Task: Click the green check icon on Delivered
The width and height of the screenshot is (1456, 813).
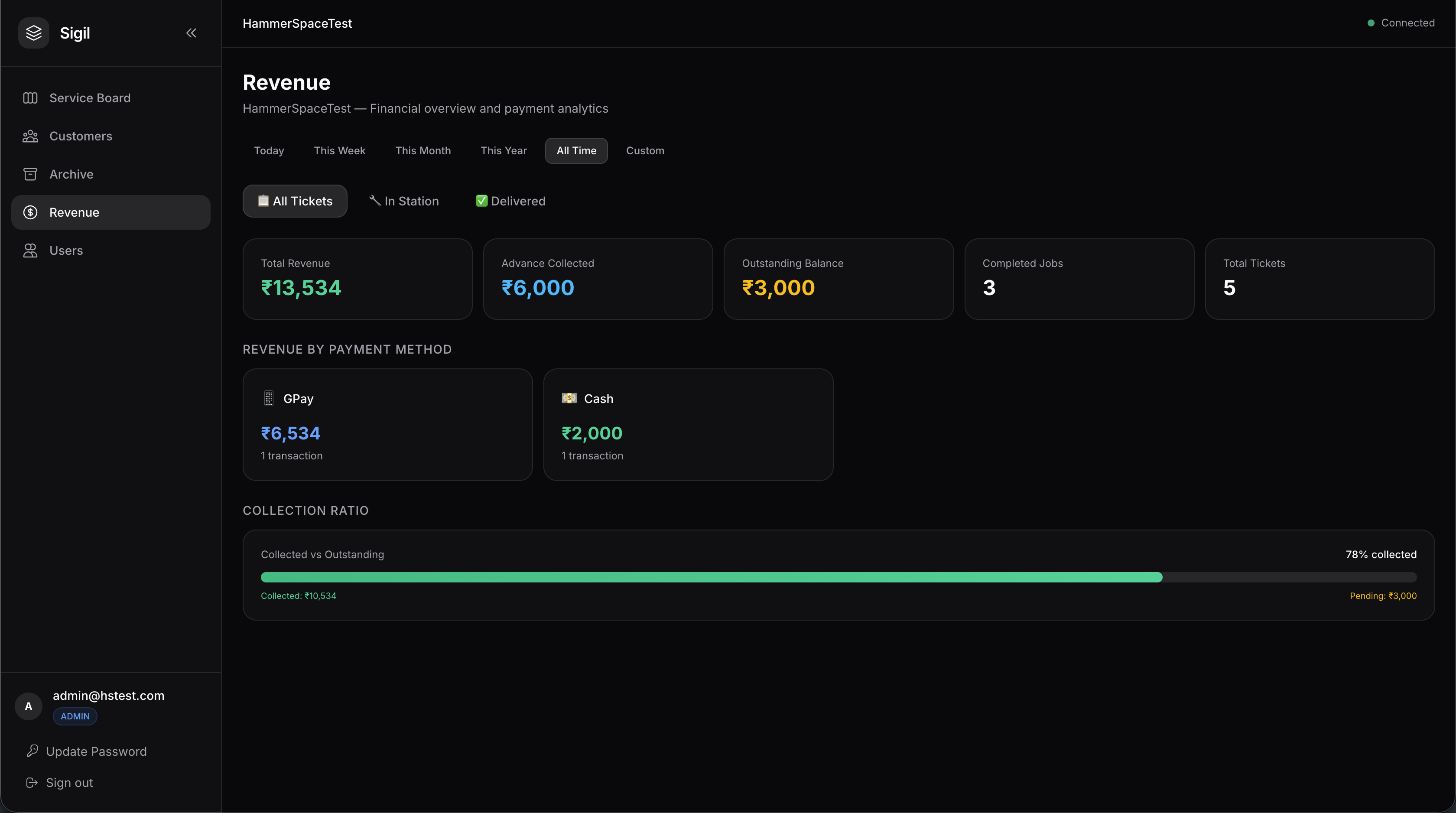Action: [481, 201]
